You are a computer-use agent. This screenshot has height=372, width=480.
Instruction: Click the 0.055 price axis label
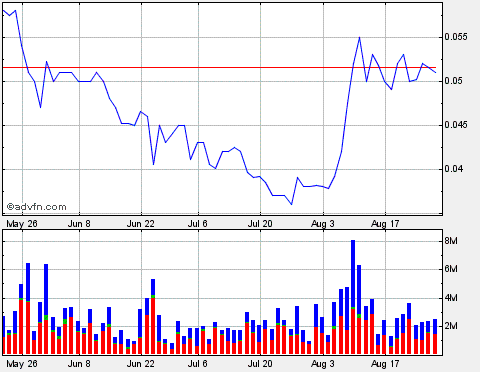456,37
